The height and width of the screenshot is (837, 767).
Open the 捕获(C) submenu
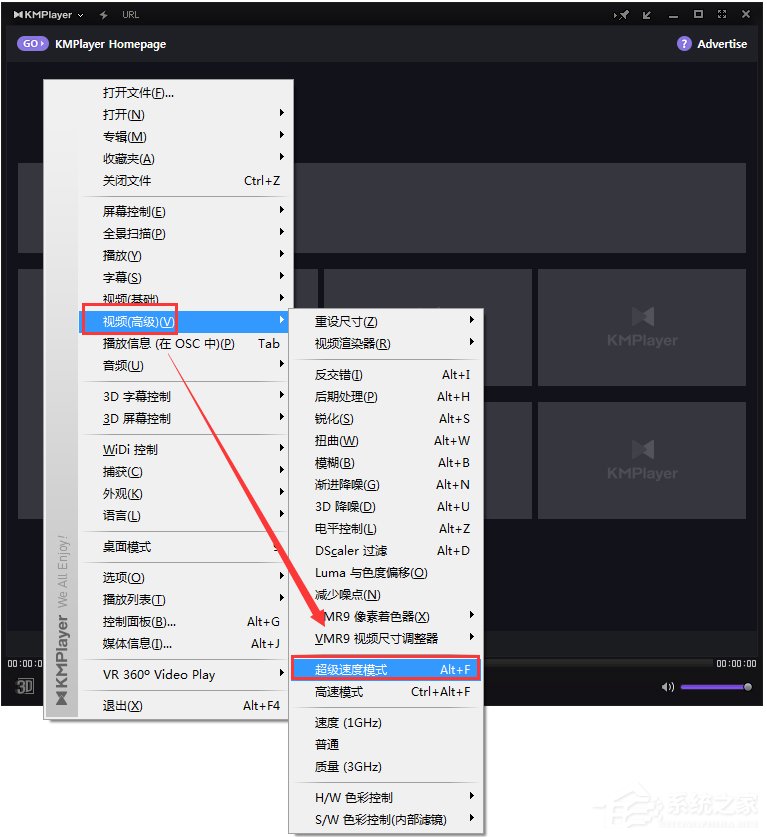coord(184,472)
